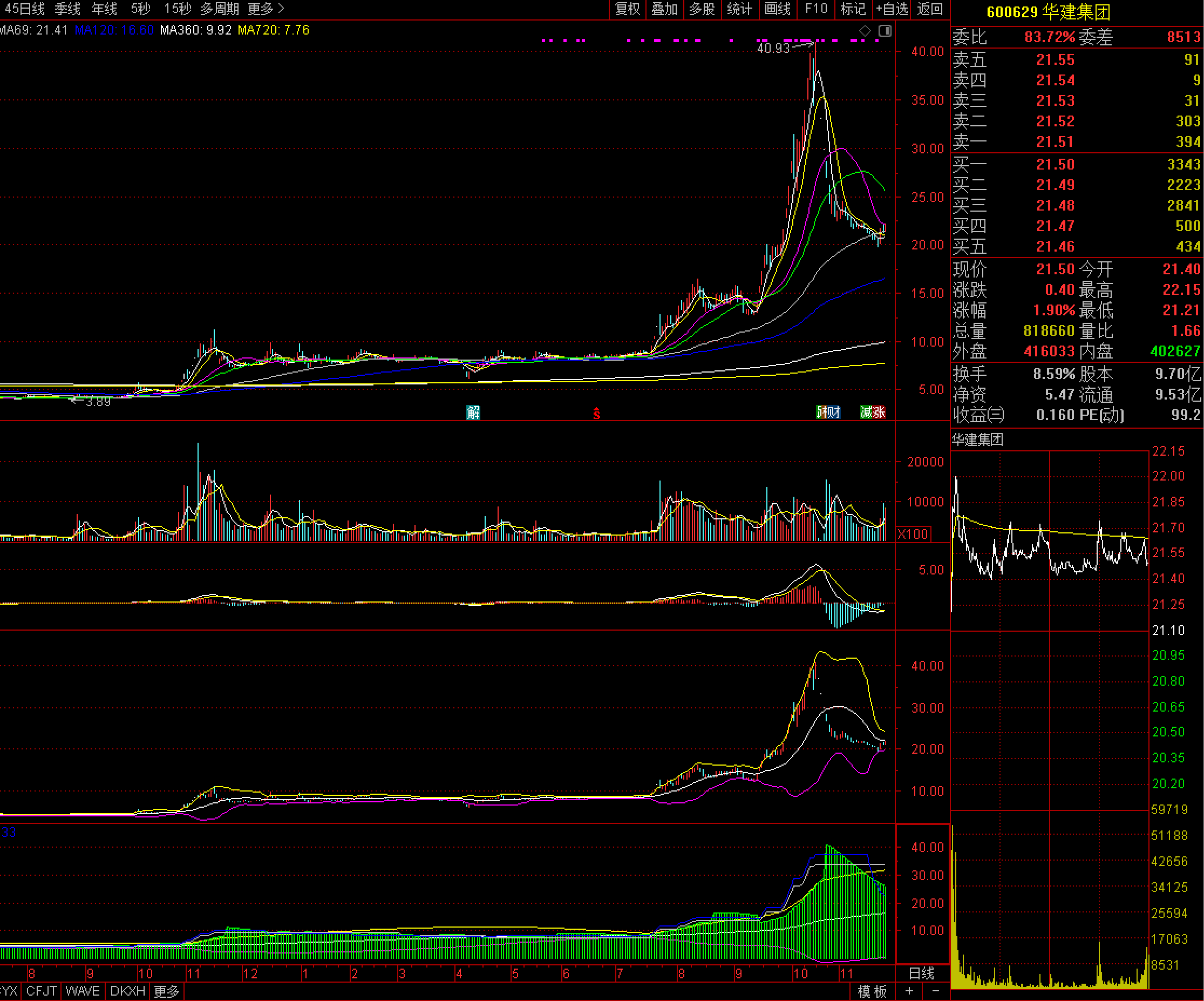The width and height of the screenshot is (1204, 1001).
Task: Switch to the 季线 period tab
Action: coord(67,9)
